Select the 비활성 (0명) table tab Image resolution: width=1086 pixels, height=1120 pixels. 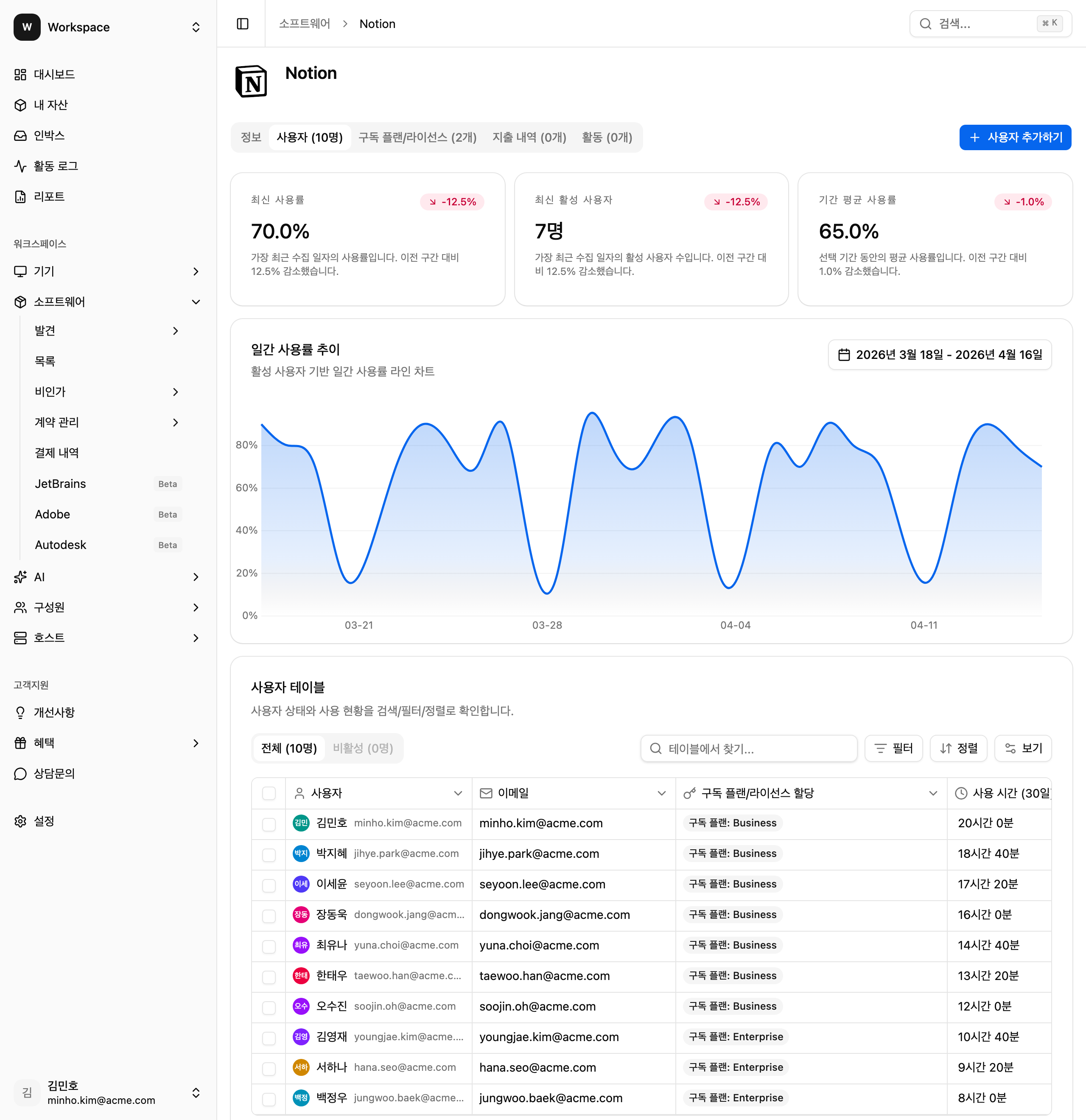tap(363, 748)
